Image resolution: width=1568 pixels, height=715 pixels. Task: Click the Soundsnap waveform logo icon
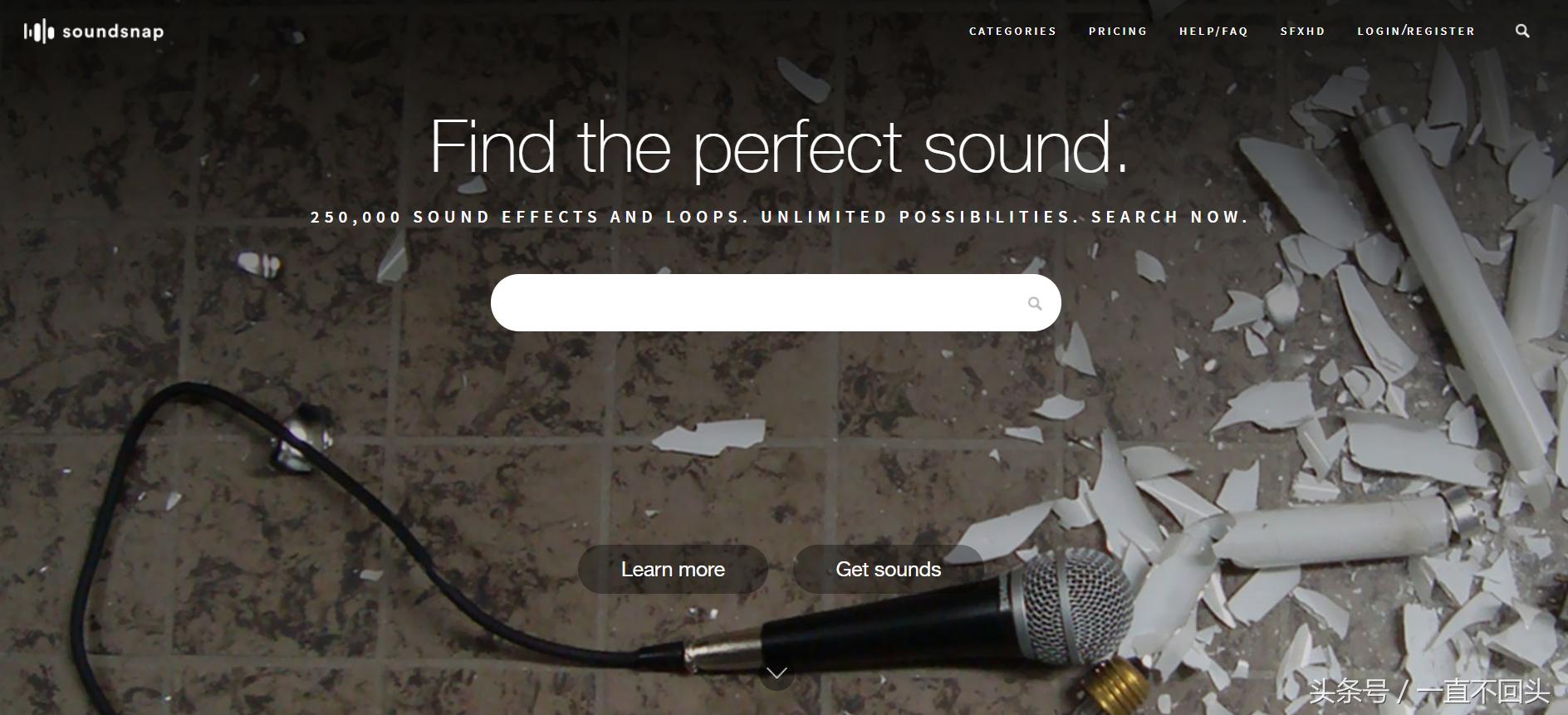39,32
